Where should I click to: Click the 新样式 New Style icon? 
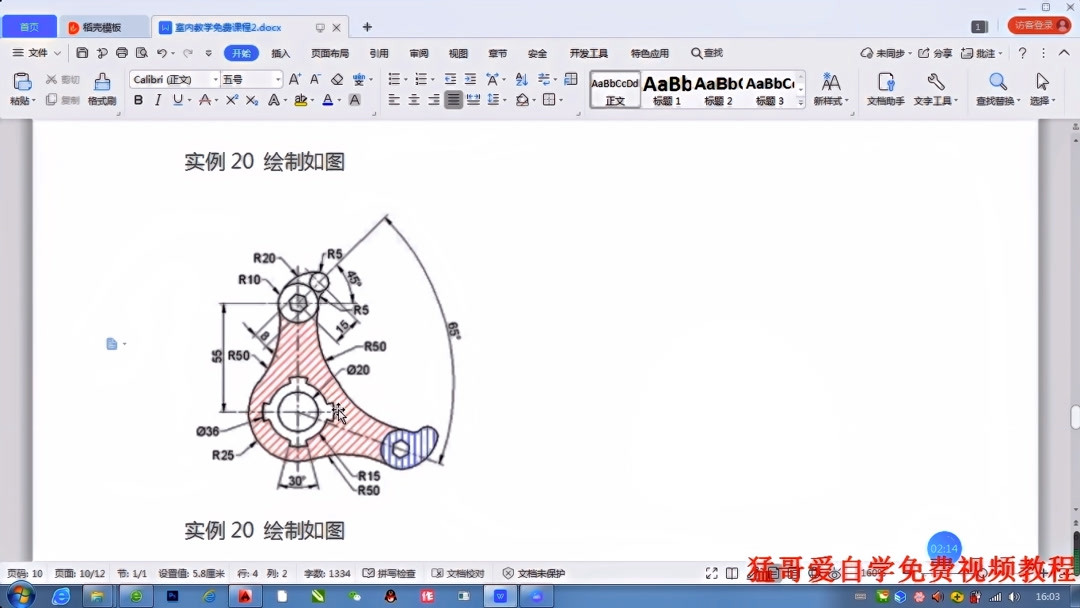[831, 85]
